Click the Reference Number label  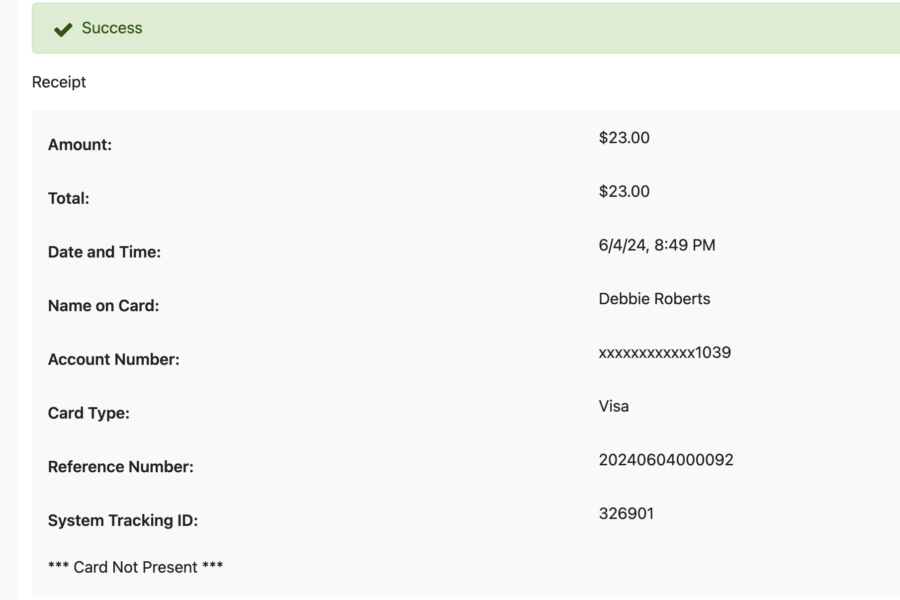[x=121, y=467]
